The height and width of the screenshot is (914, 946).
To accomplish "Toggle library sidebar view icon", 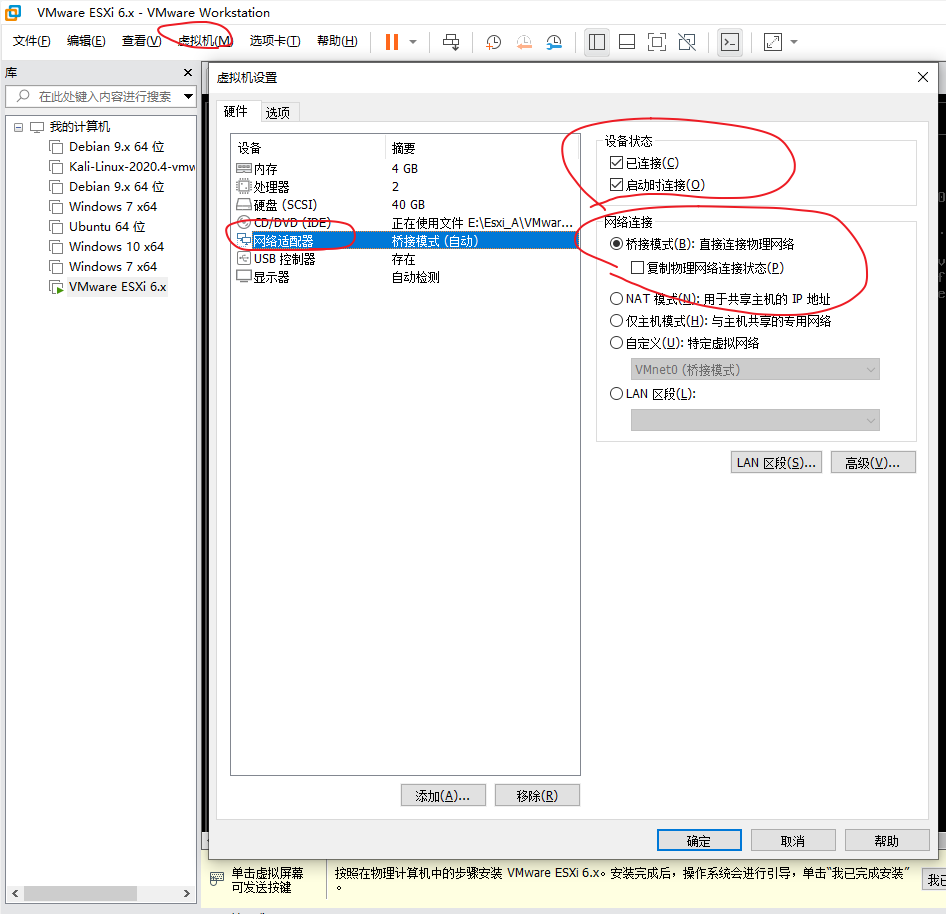I will click(x=597, y=42).
